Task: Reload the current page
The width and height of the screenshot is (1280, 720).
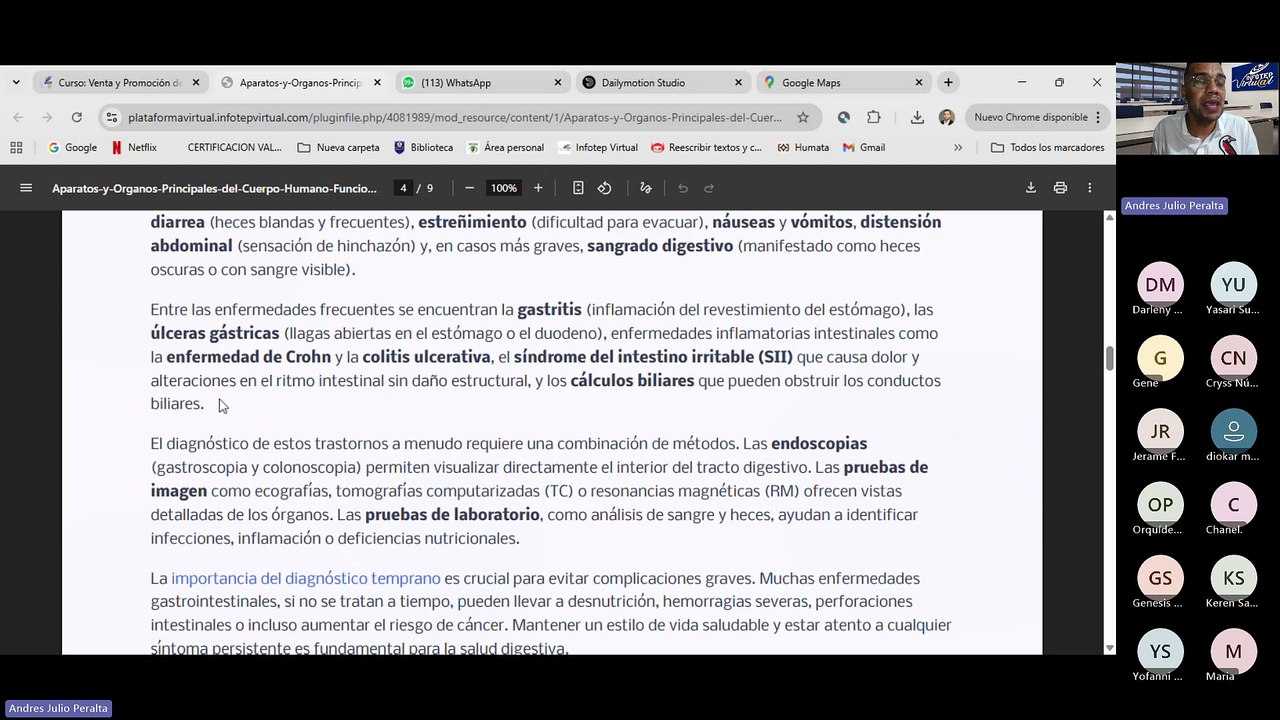Action: (x=76, y=117)
